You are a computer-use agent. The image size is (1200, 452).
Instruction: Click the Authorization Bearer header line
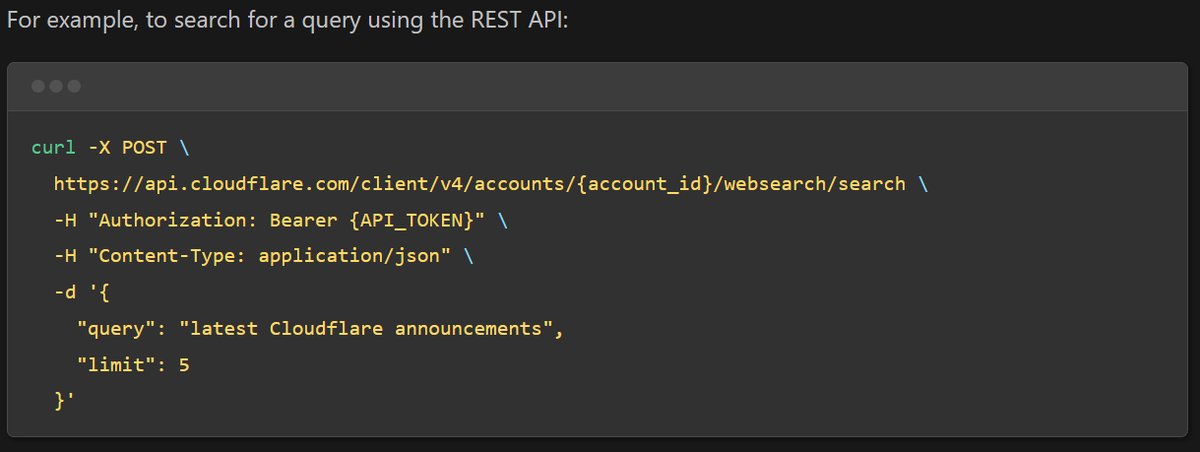pyautogui.click(x=281, y=220)
